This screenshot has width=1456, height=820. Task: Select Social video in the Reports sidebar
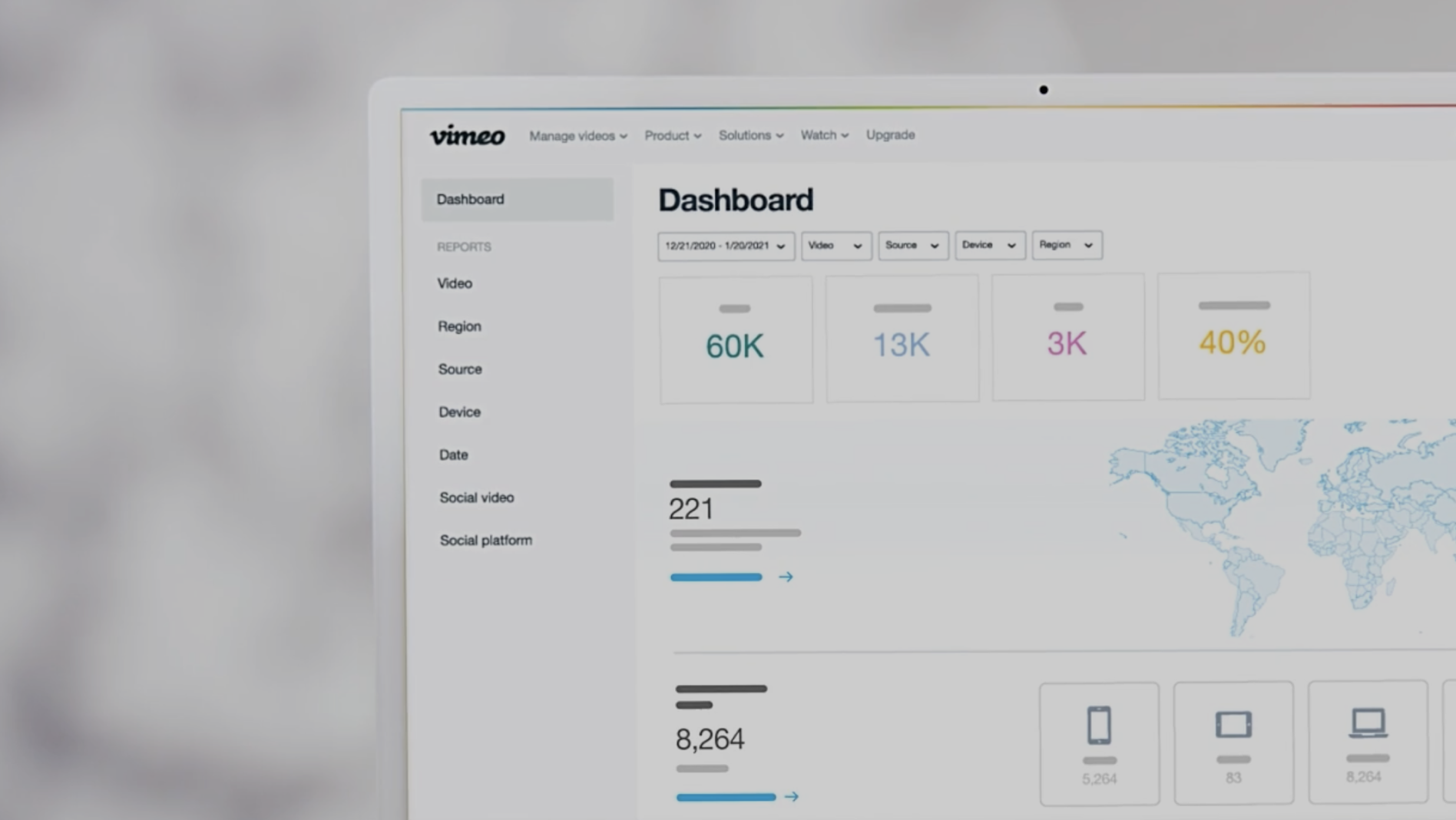[476, 497]
